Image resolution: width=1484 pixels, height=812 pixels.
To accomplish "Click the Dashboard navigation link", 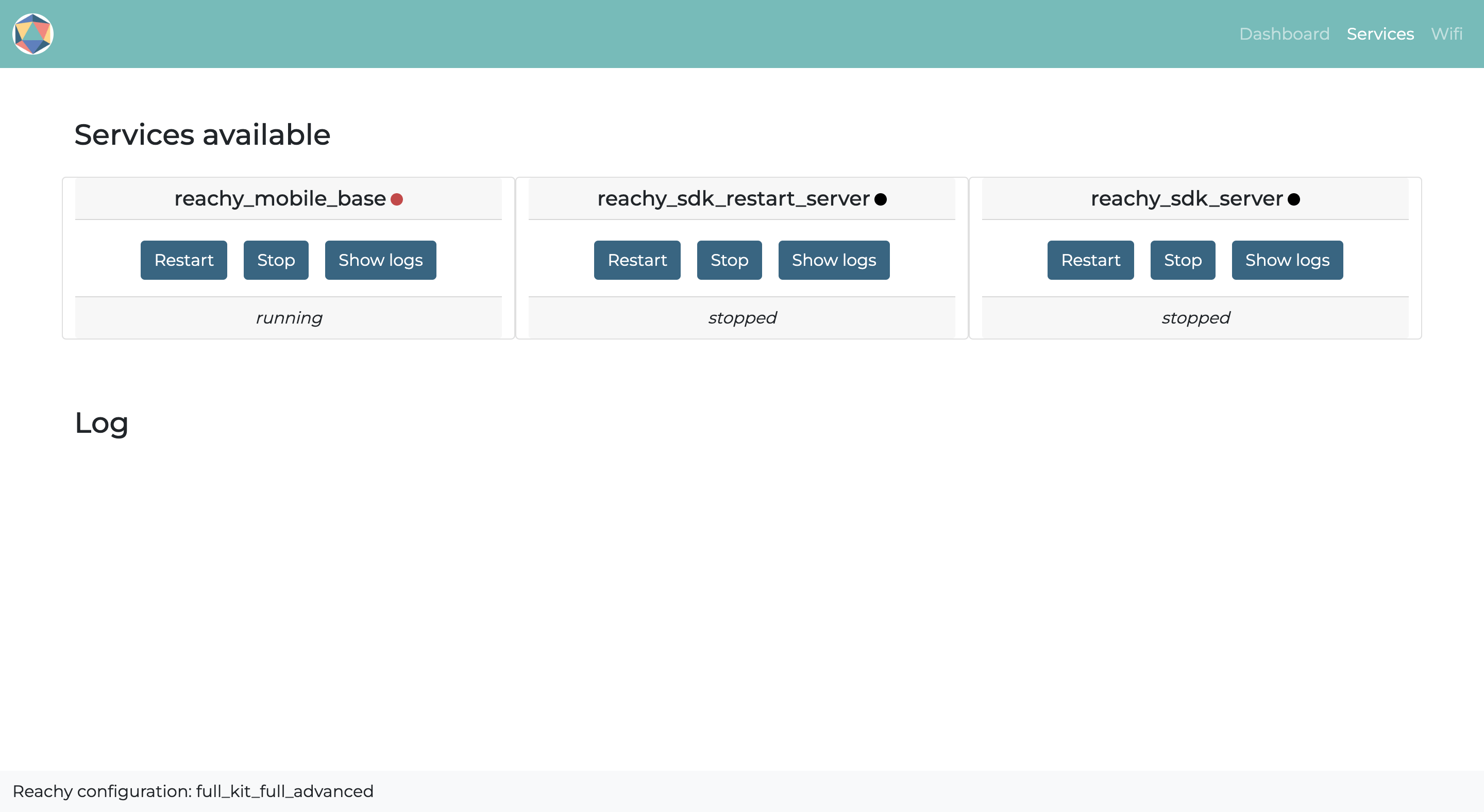I will [1282, 34].
